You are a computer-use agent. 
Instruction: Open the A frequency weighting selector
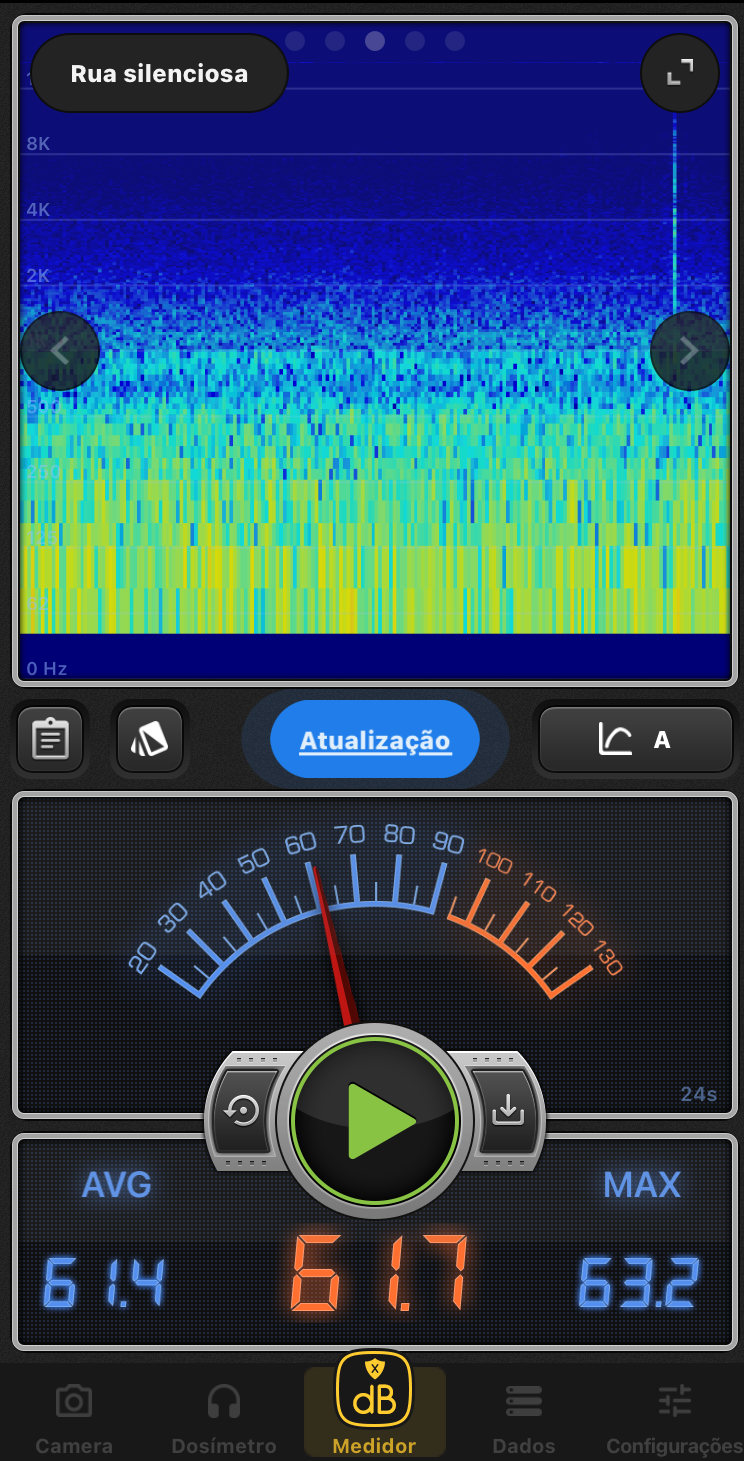[636, 740]
